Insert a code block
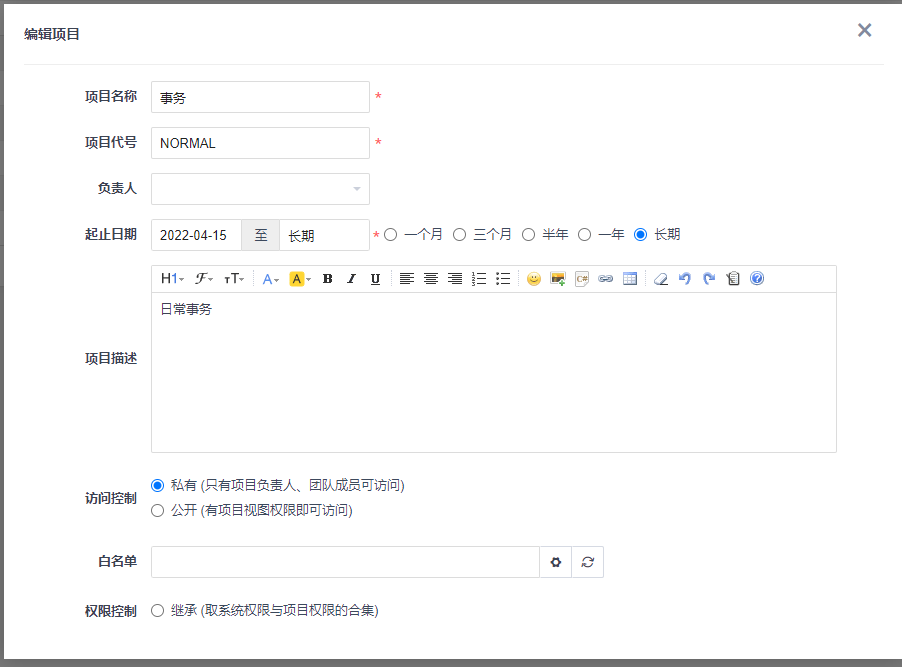Screen dimensions: 902x667 pos(582,279)
